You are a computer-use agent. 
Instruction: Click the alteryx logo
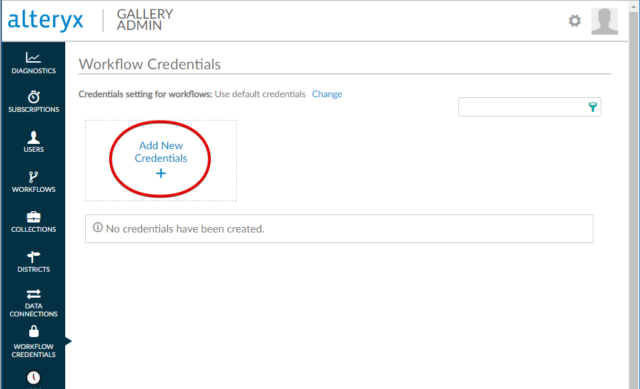pos(45,20)
